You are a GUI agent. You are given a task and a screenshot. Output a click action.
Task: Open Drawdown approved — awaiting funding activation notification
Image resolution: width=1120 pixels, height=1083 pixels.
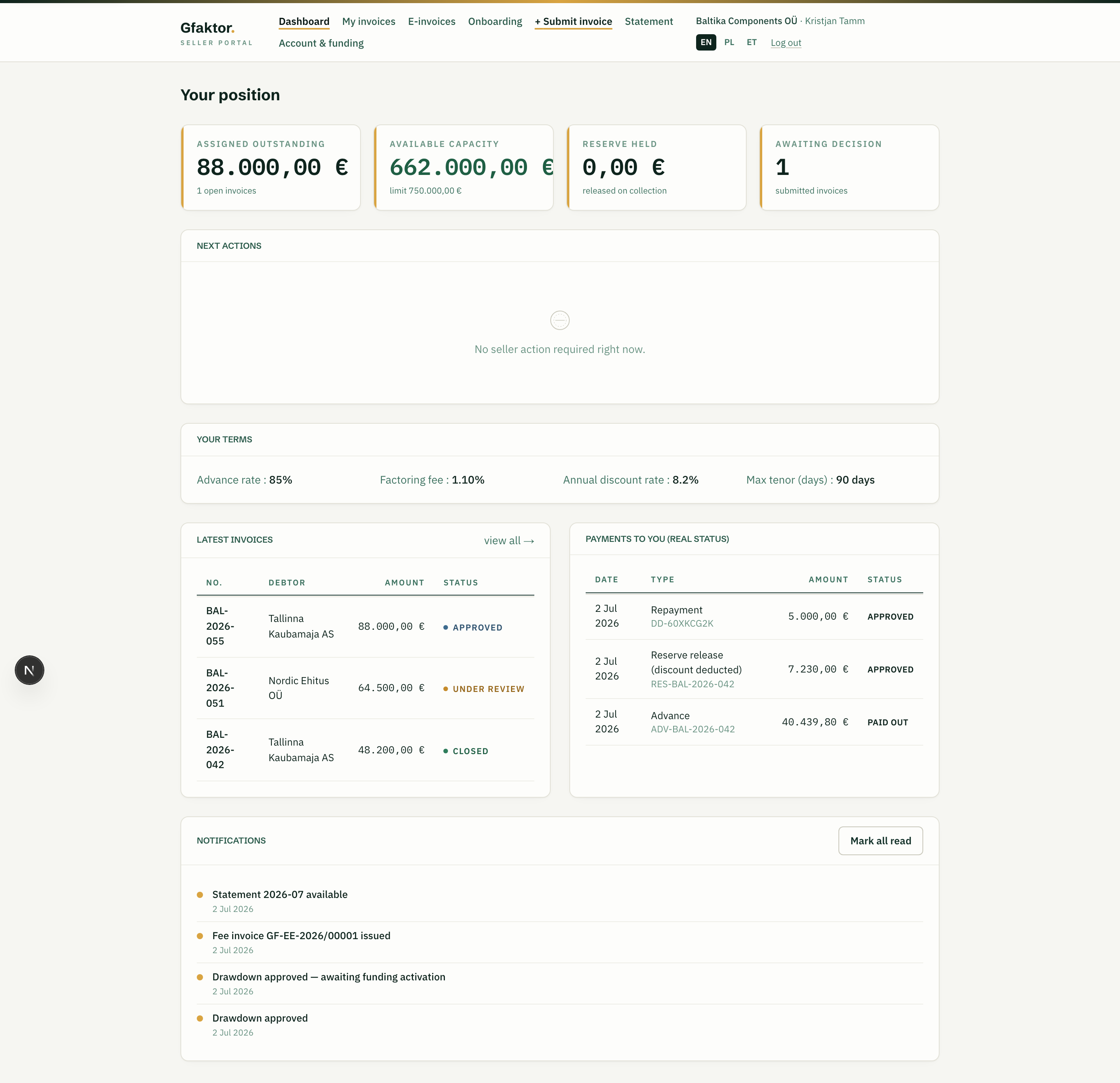(329, 977)
